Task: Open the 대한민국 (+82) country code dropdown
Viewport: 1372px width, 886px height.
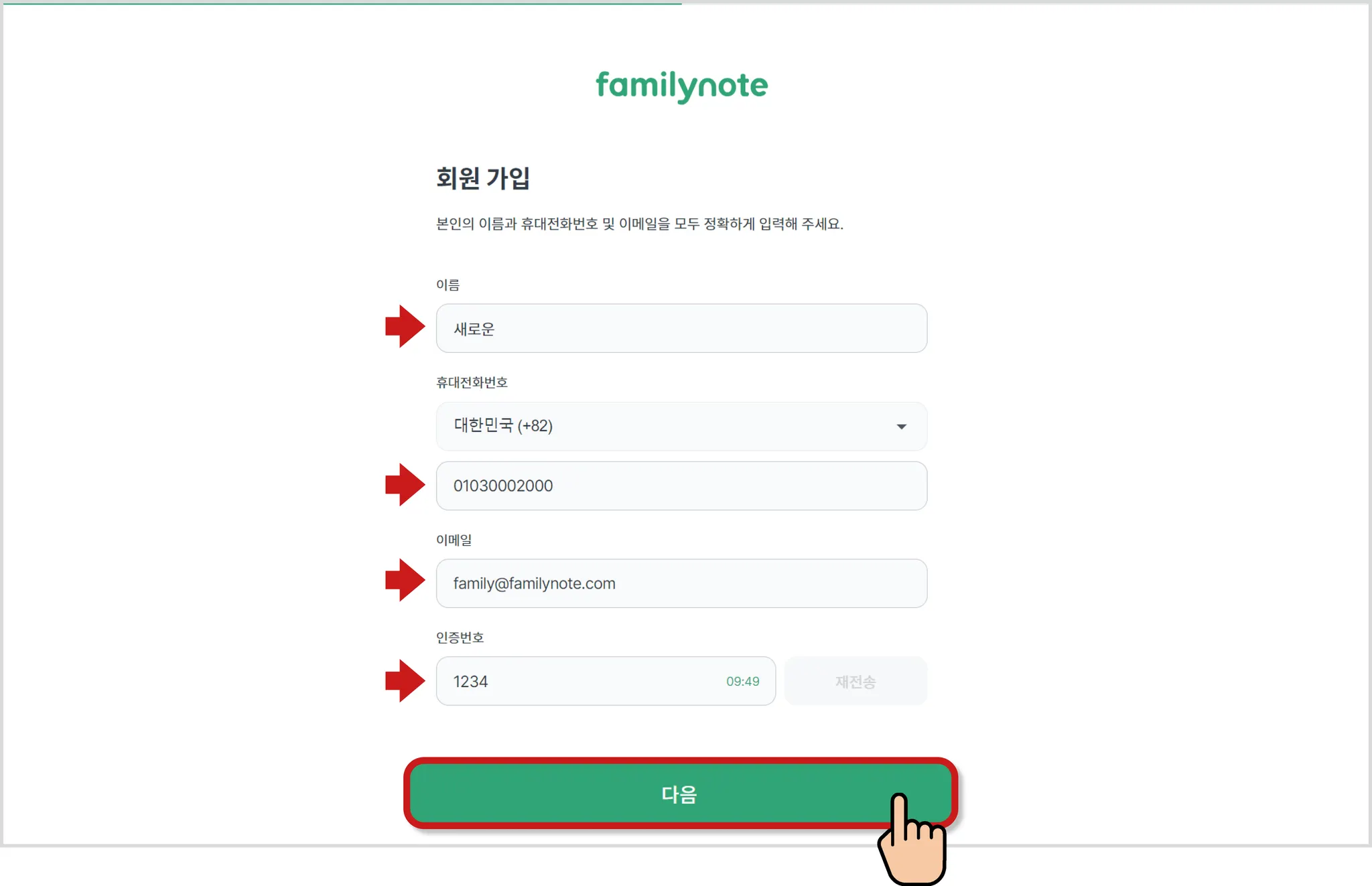Action: pos(670,427)
